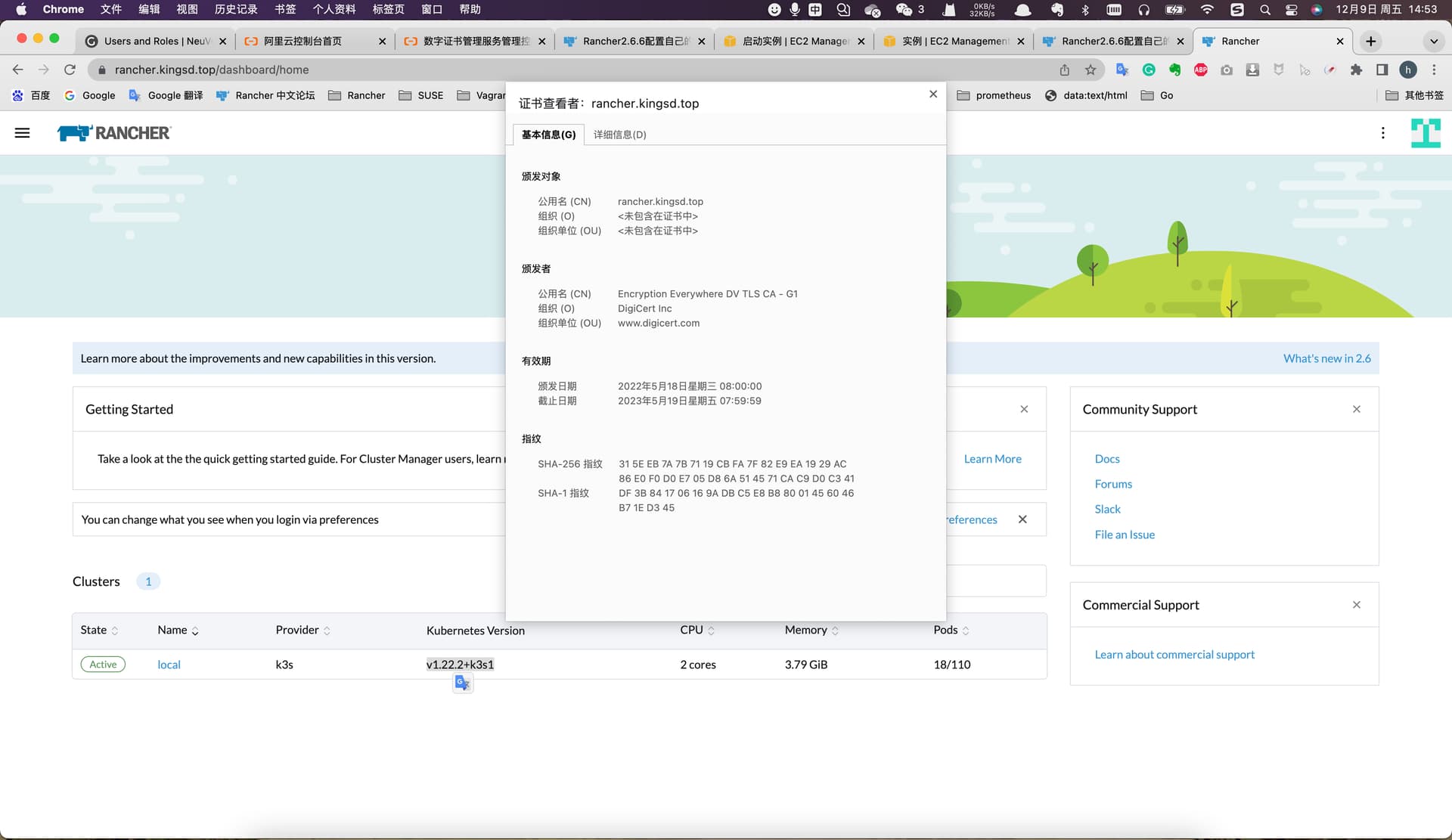Open the data:text/html bookmark
This screenshot has width=1452, height=840.
[x=1086, y=95]
